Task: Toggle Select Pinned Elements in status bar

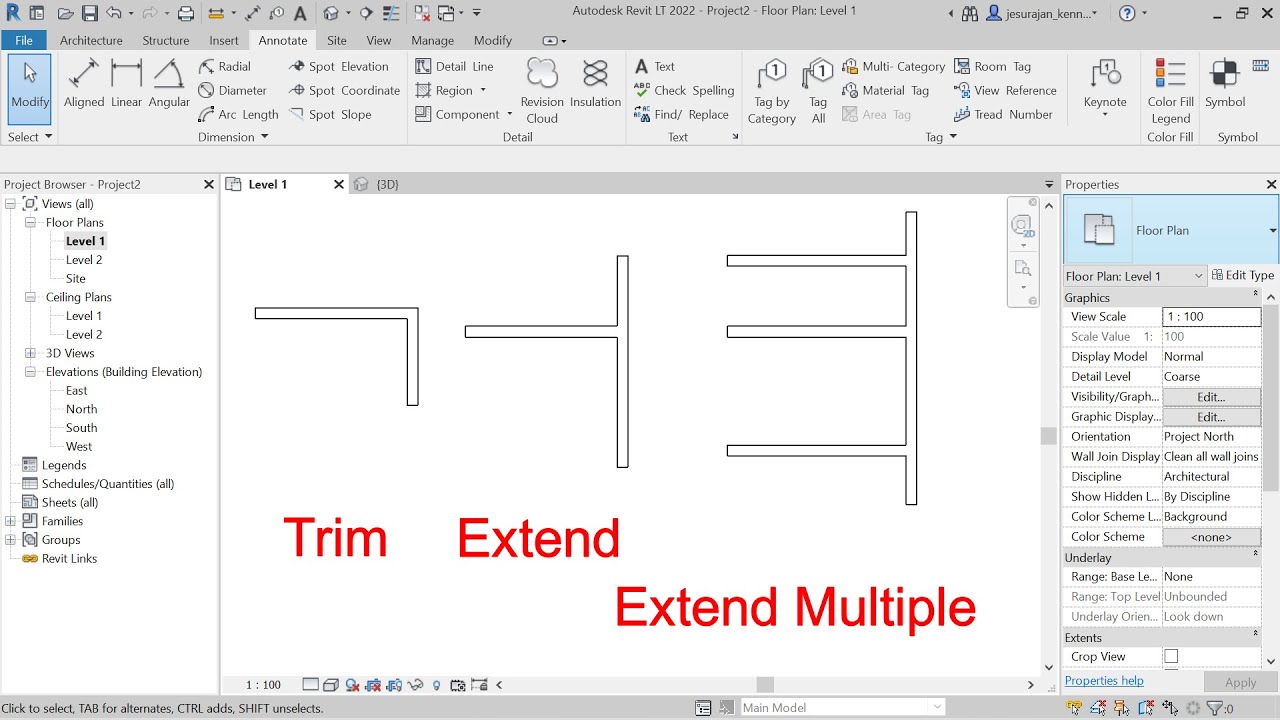Action: point(1121,708)
